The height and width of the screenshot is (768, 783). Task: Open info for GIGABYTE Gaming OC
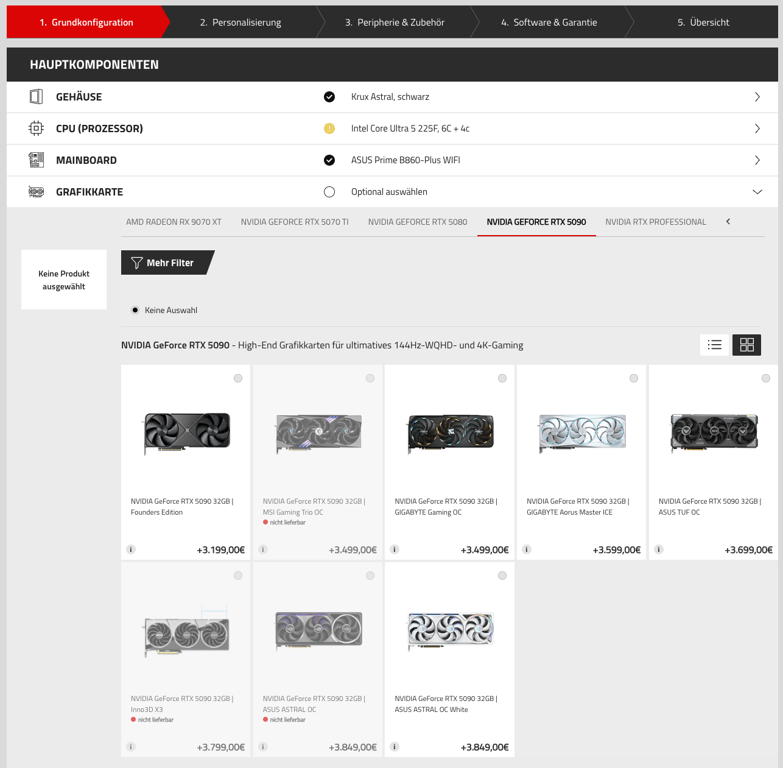click(395, 549)
